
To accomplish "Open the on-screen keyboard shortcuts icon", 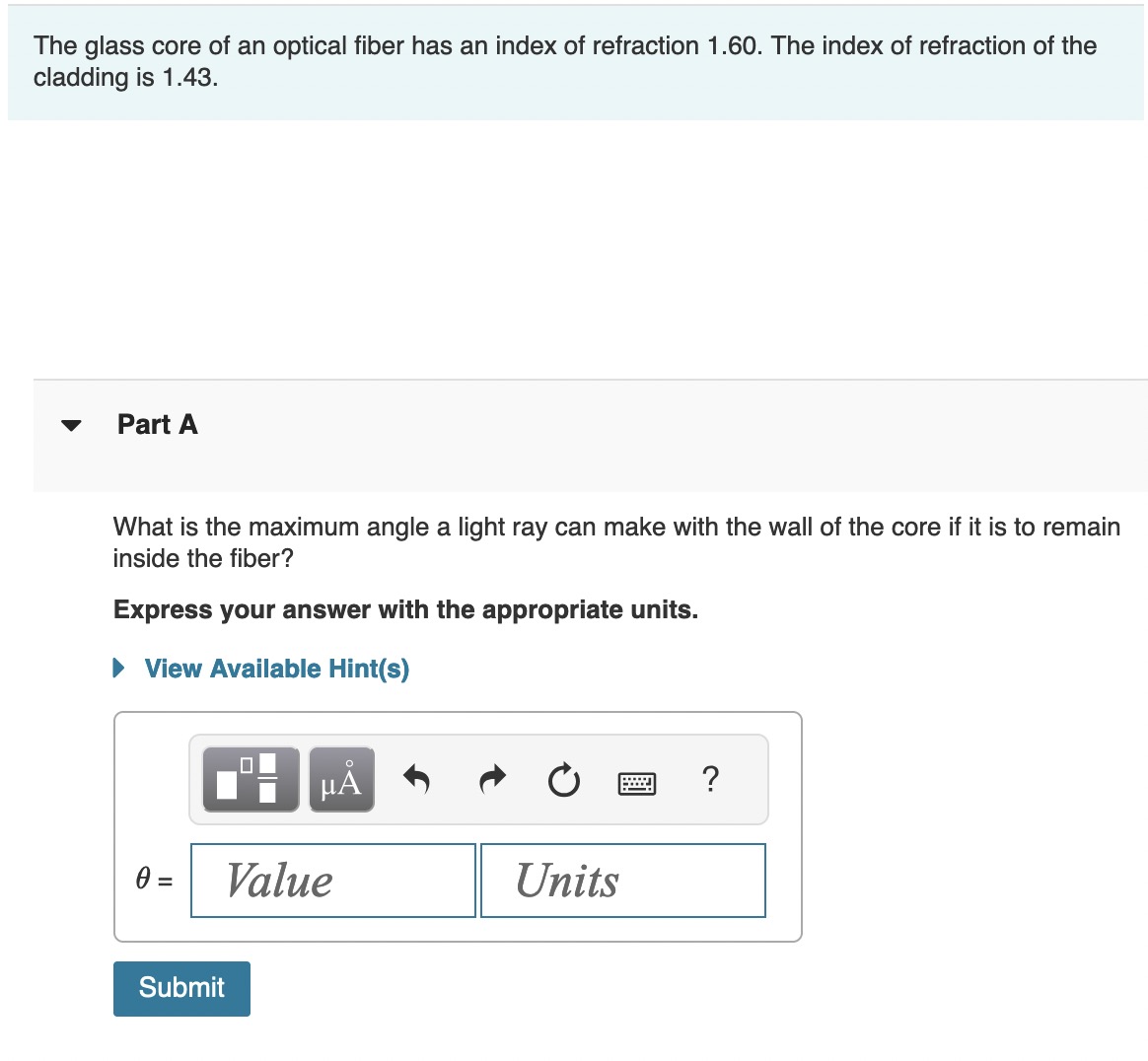I will coord(636,782).
